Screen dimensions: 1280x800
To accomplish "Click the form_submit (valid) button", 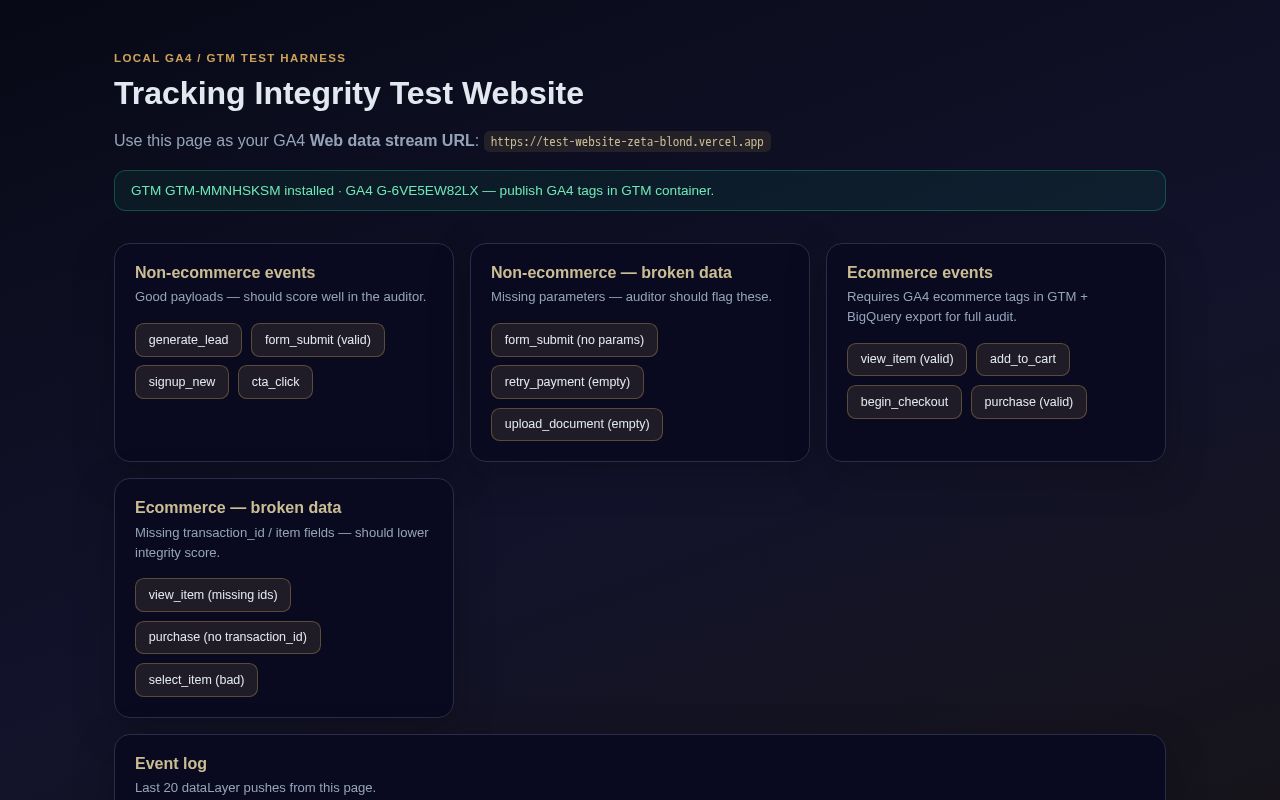I will [318, 340].
